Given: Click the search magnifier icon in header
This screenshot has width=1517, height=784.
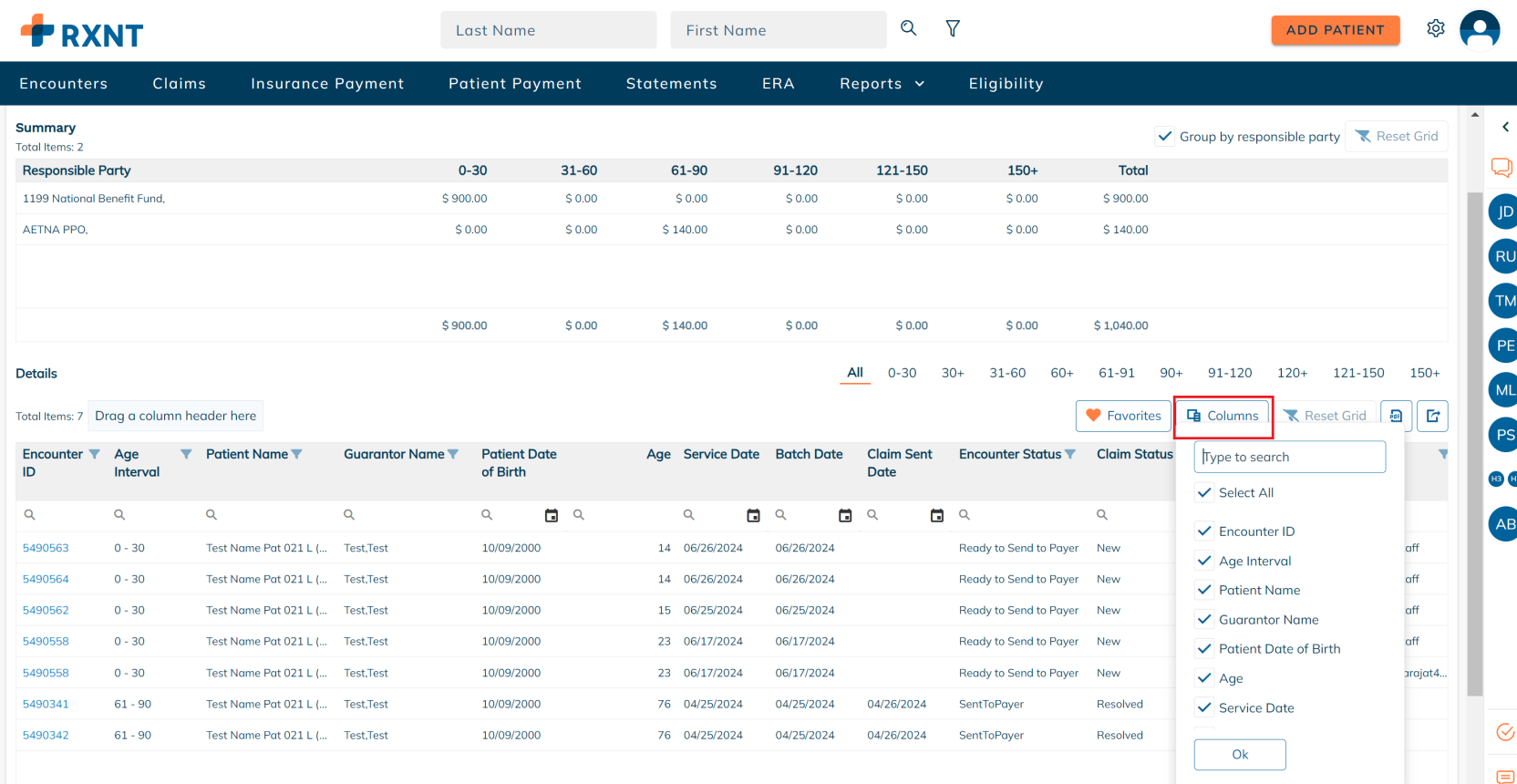Looking at the screenshot, I should pyautogui.click(x=908, y=28).
